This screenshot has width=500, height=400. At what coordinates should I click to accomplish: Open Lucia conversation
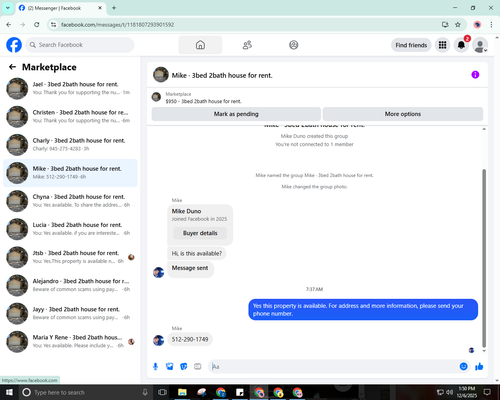[x=70, y=229]
